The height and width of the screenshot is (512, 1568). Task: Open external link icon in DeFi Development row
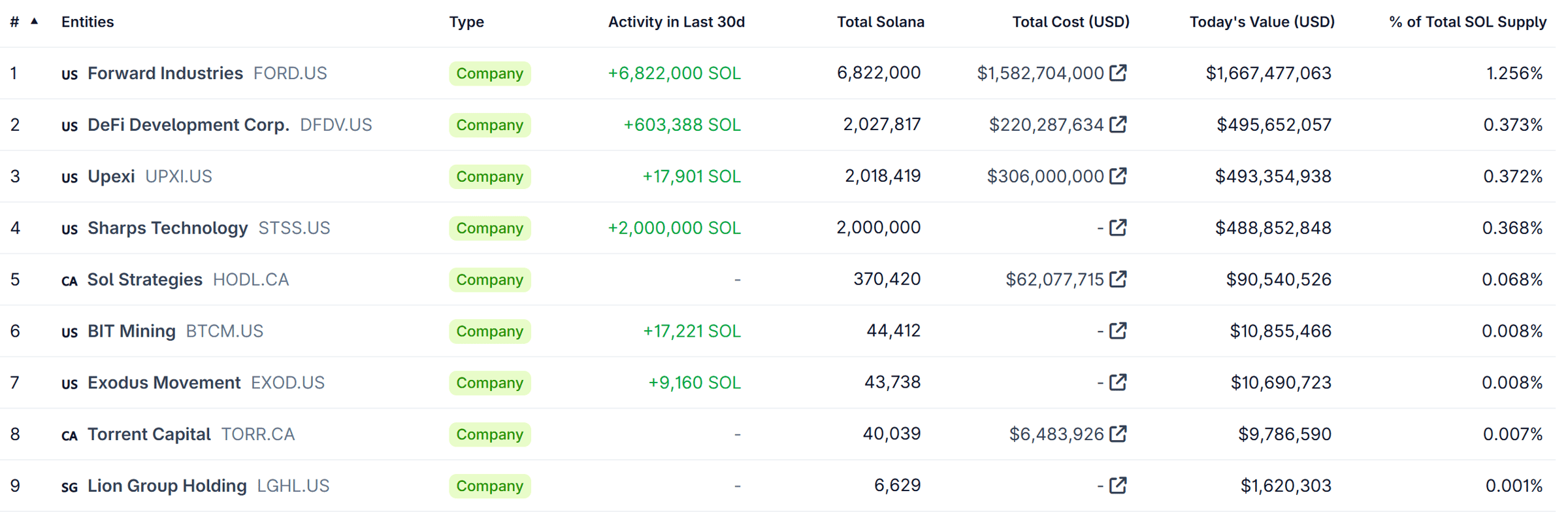coord(1118,124)
